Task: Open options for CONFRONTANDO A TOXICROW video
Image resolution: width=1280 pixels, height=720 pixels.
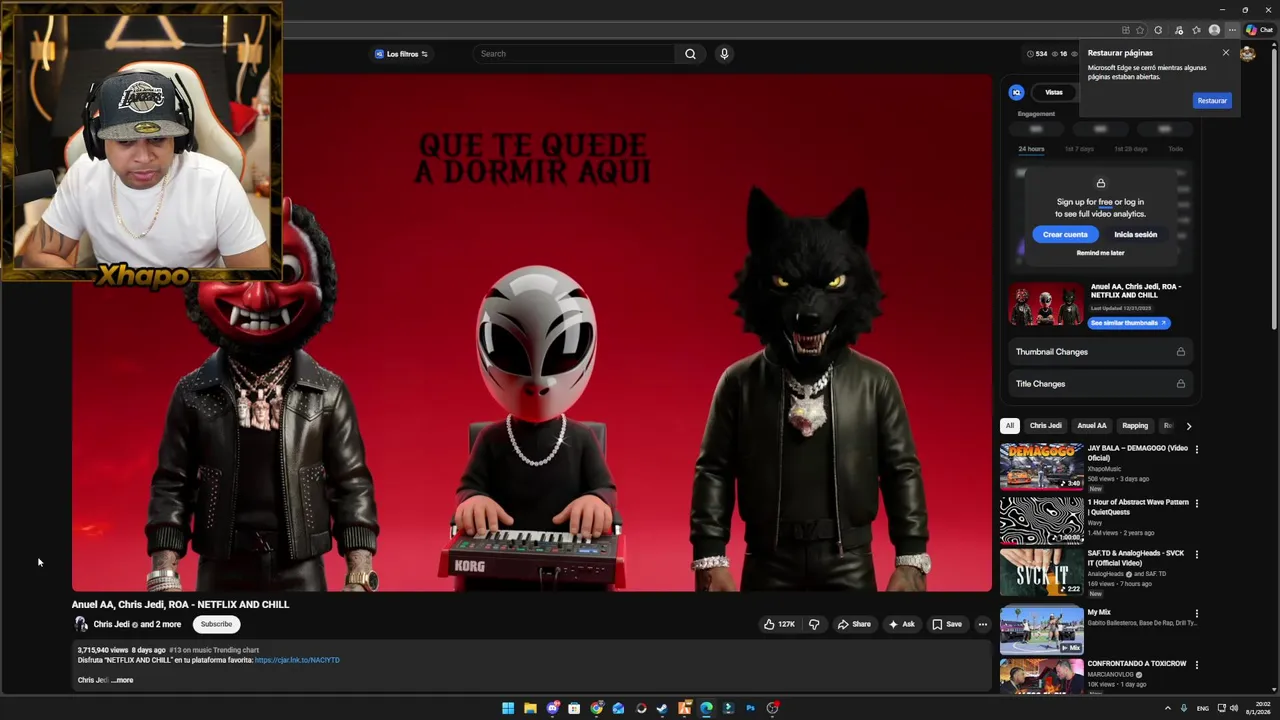Action: 1196,664
